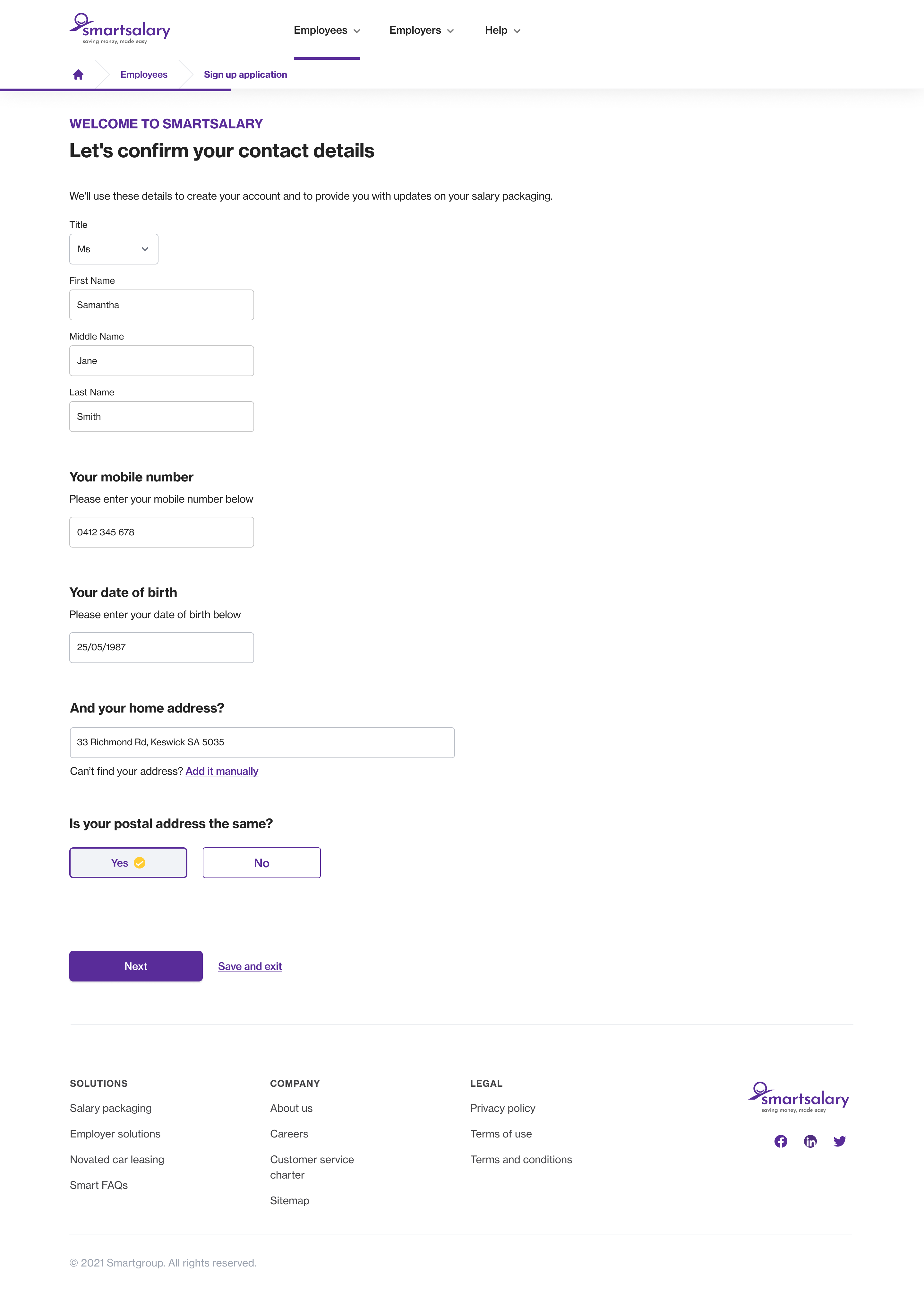
Task: Go to Employees breadcrumb item
Action: [144, 74]
